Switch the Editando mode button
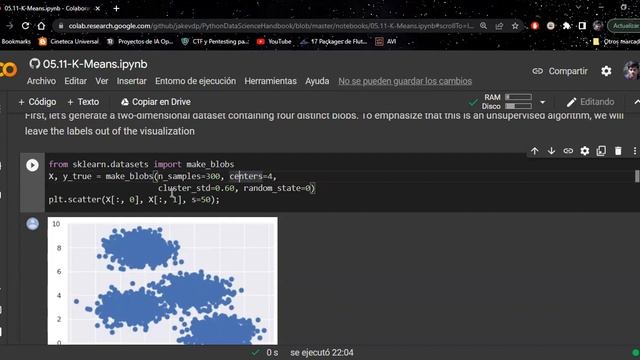This screenshot has width=640, height=360. point(590,102)
